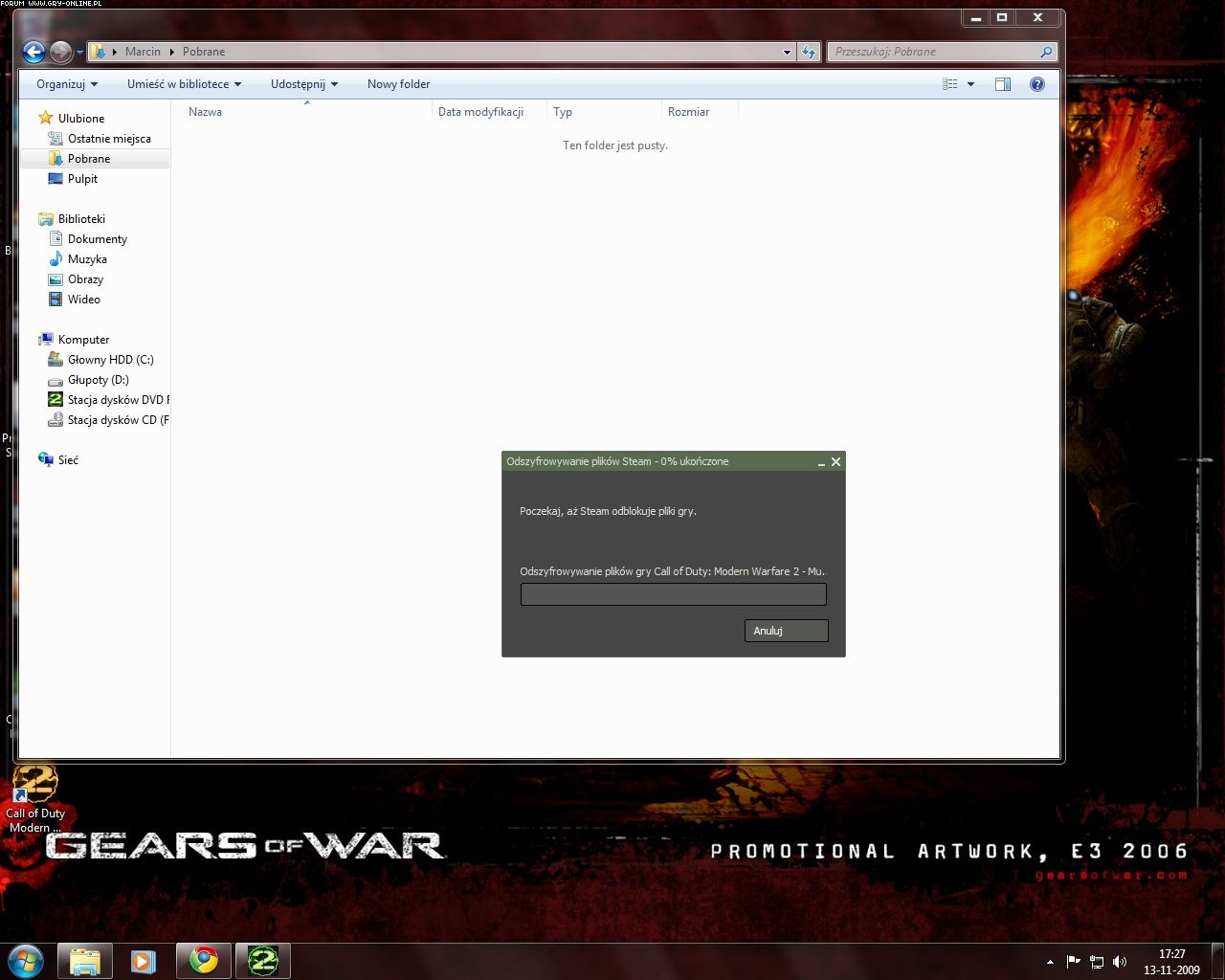Click the search field Przeszukaj: Pobrane

[x=933, y=52]
